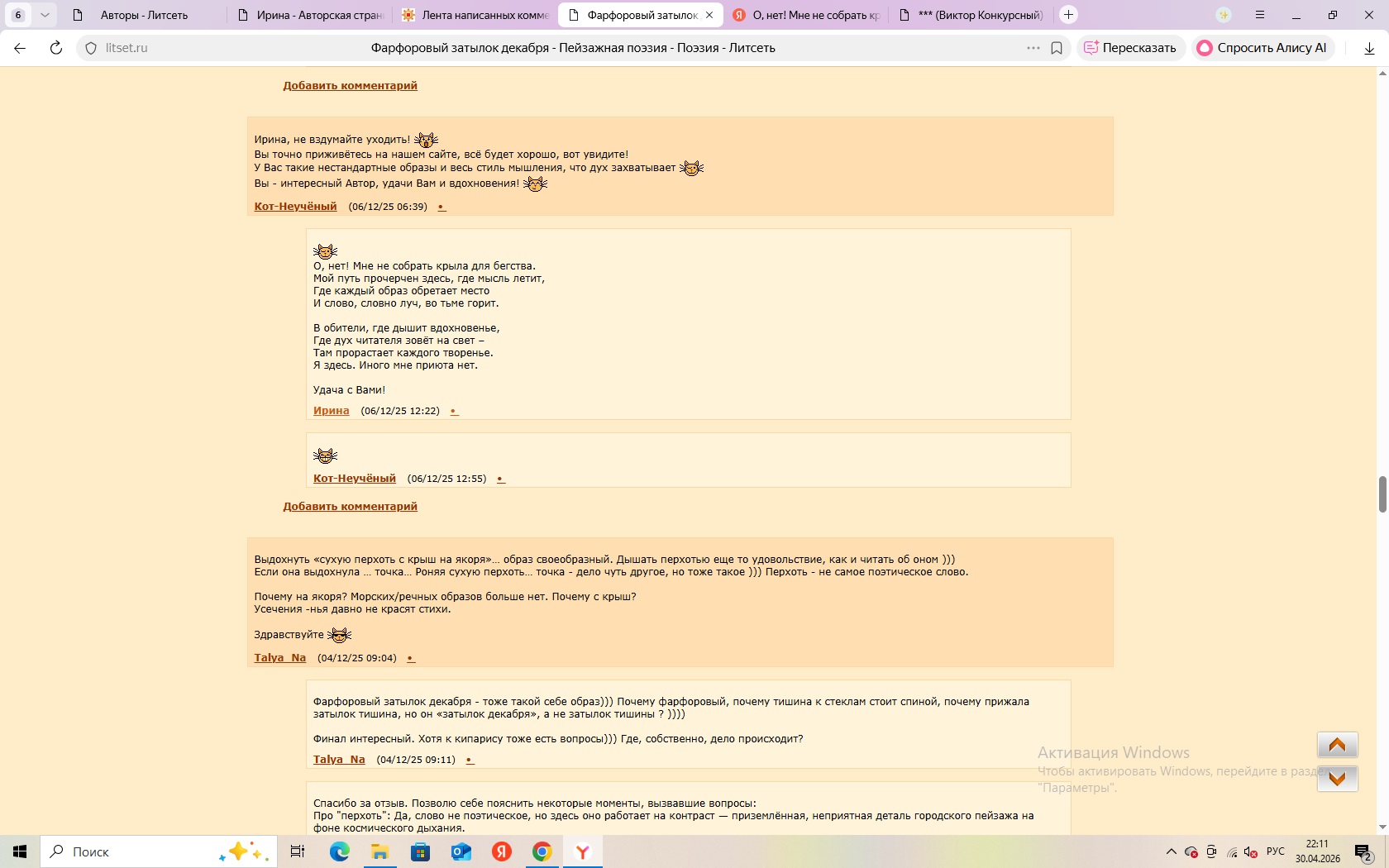Open Talya_Na profile from the 09:11 reply

(339, 759)
